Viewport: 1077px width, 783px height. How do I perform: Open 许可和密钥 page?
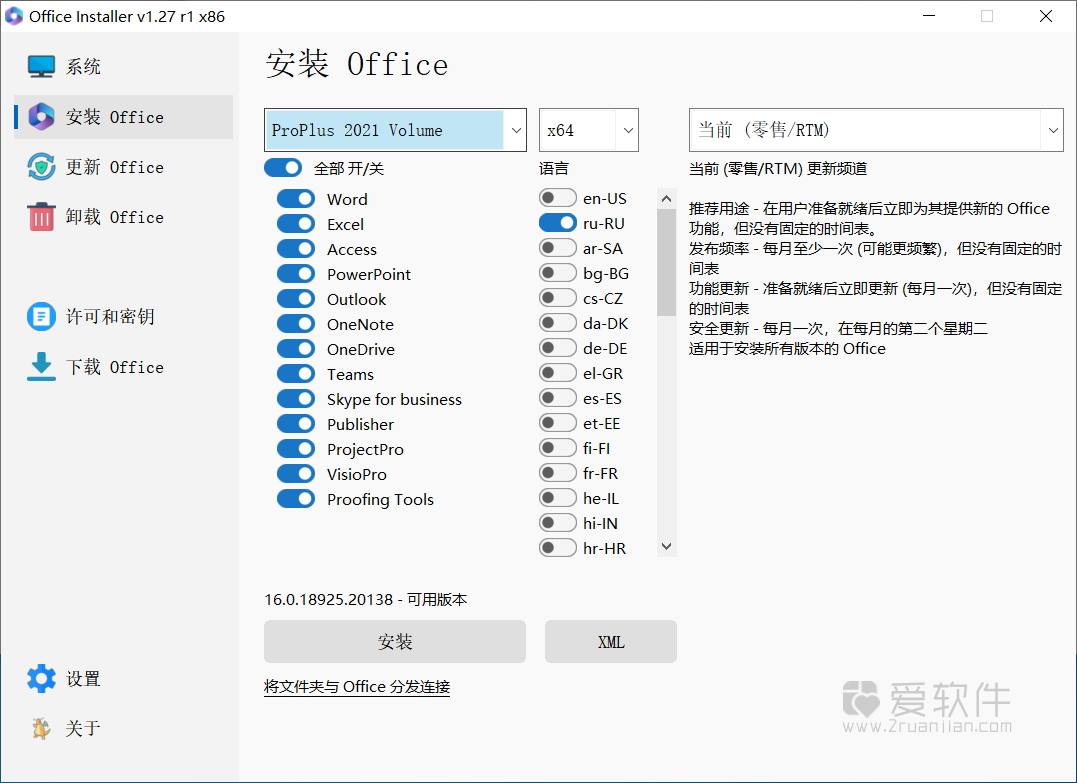[x=124, y=317]
